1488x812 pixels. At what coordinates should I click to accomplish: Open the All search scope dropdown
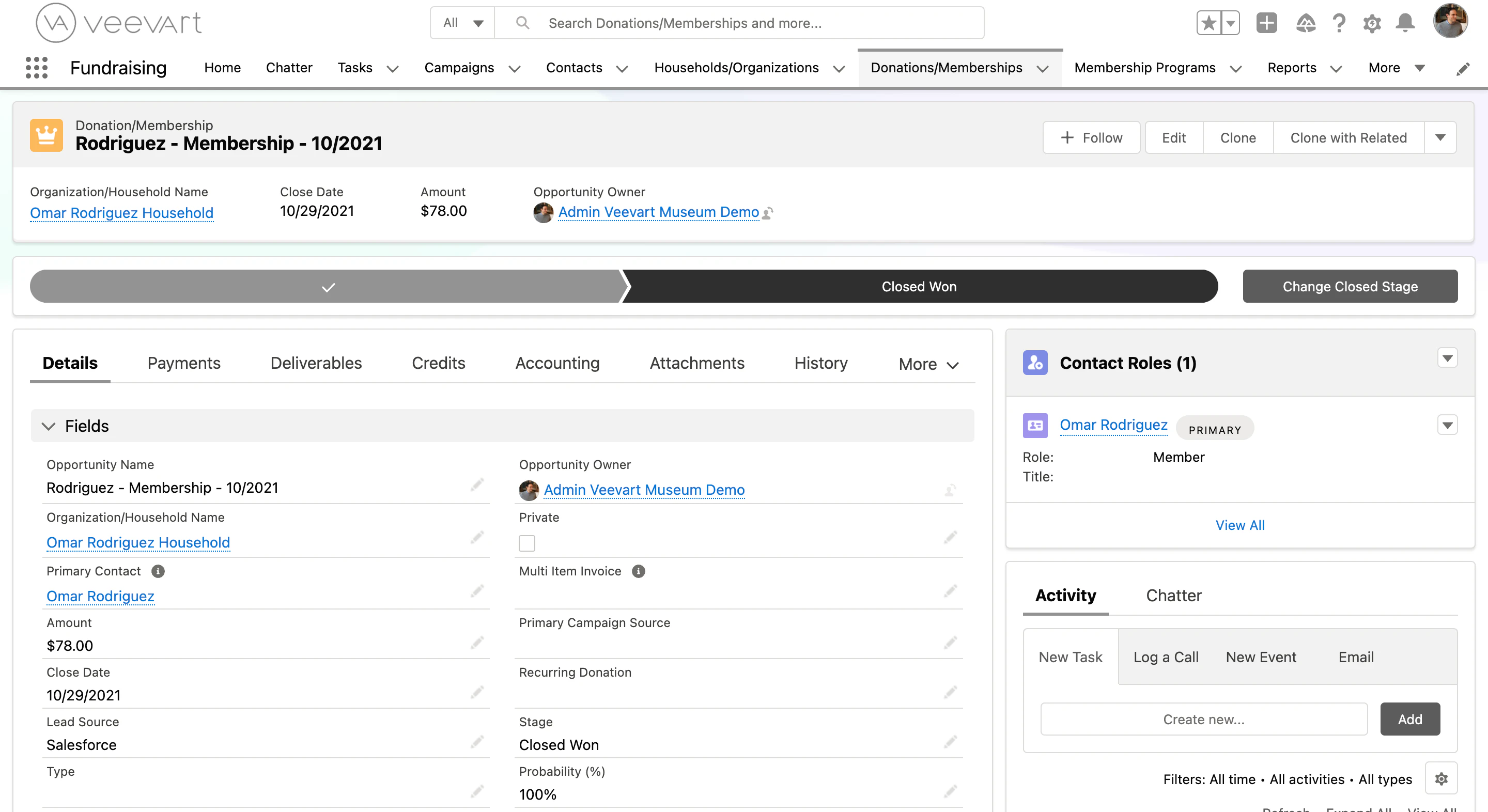point(461,23)
